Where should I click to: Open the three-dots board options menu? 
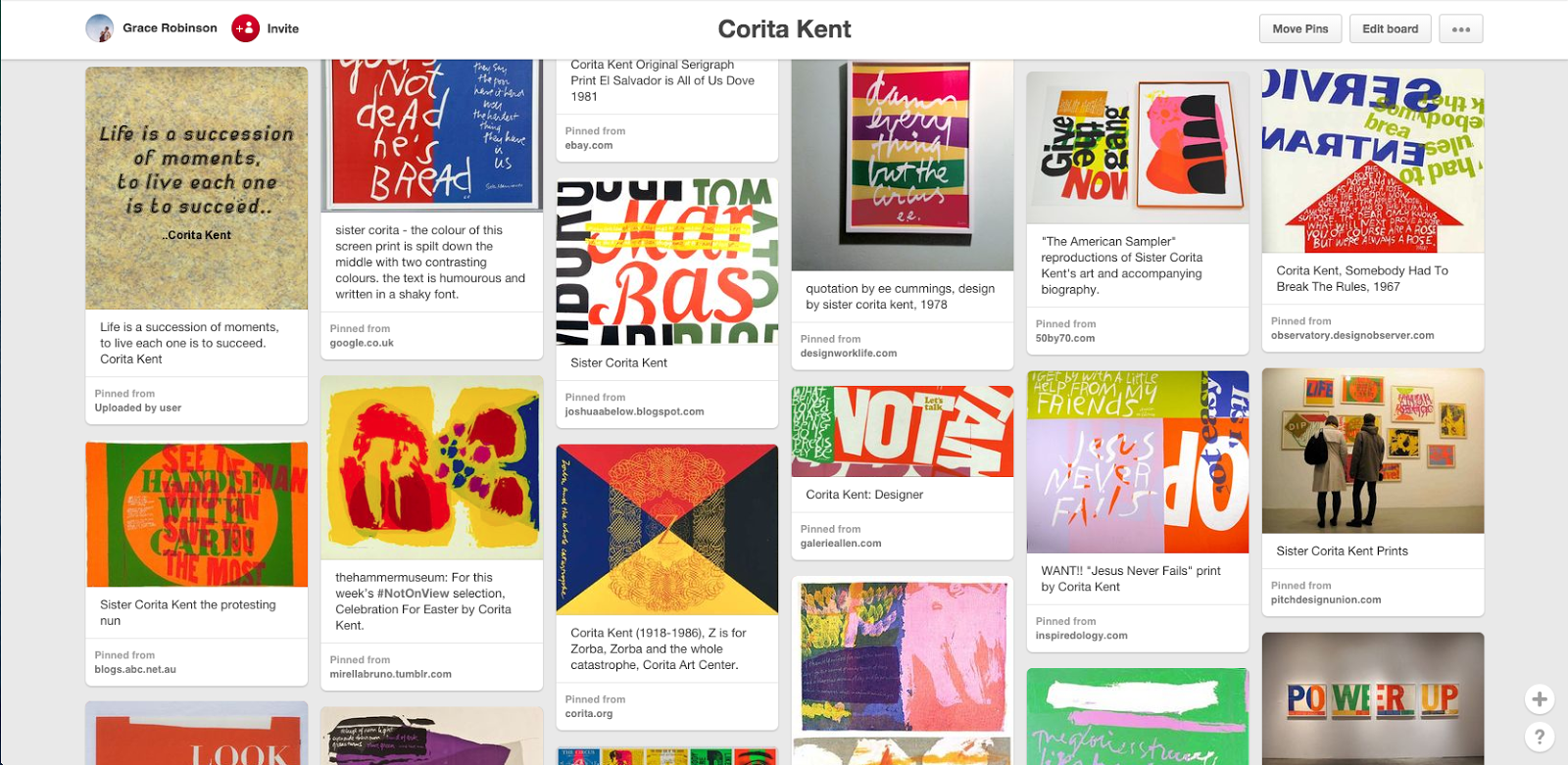tap(1461, 28)
